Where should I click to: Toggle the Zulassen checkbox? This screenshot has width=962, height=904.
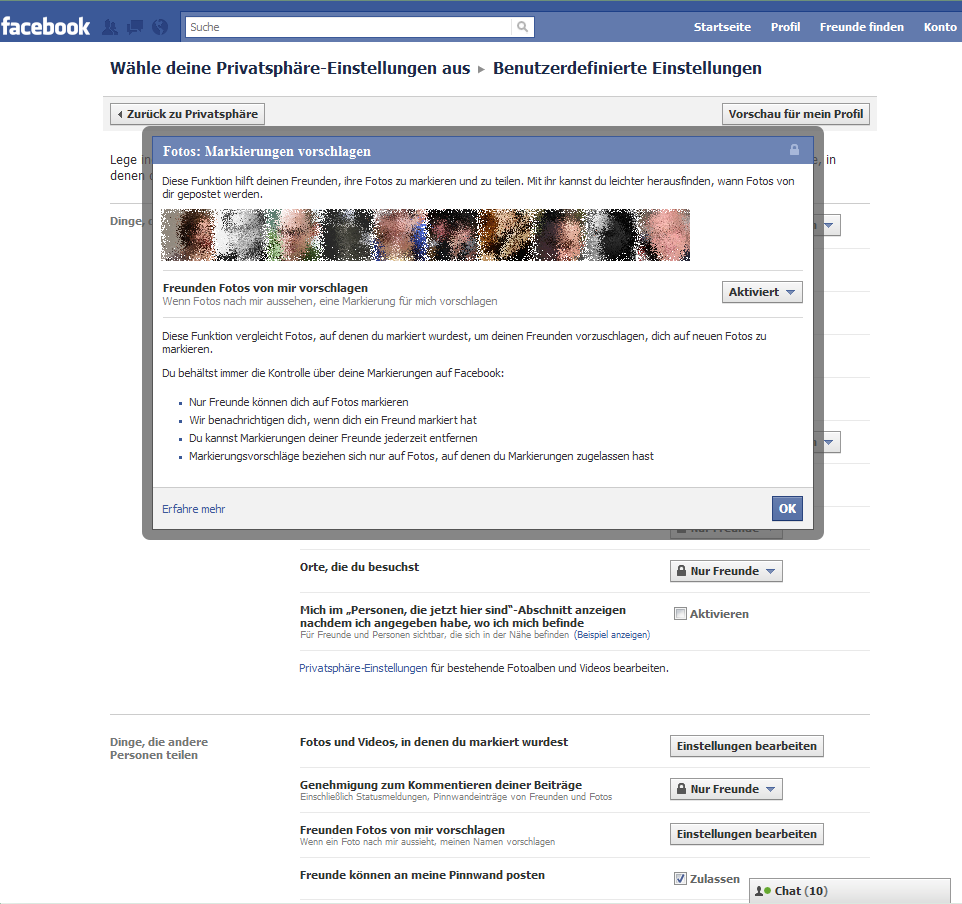pos(680,878)
